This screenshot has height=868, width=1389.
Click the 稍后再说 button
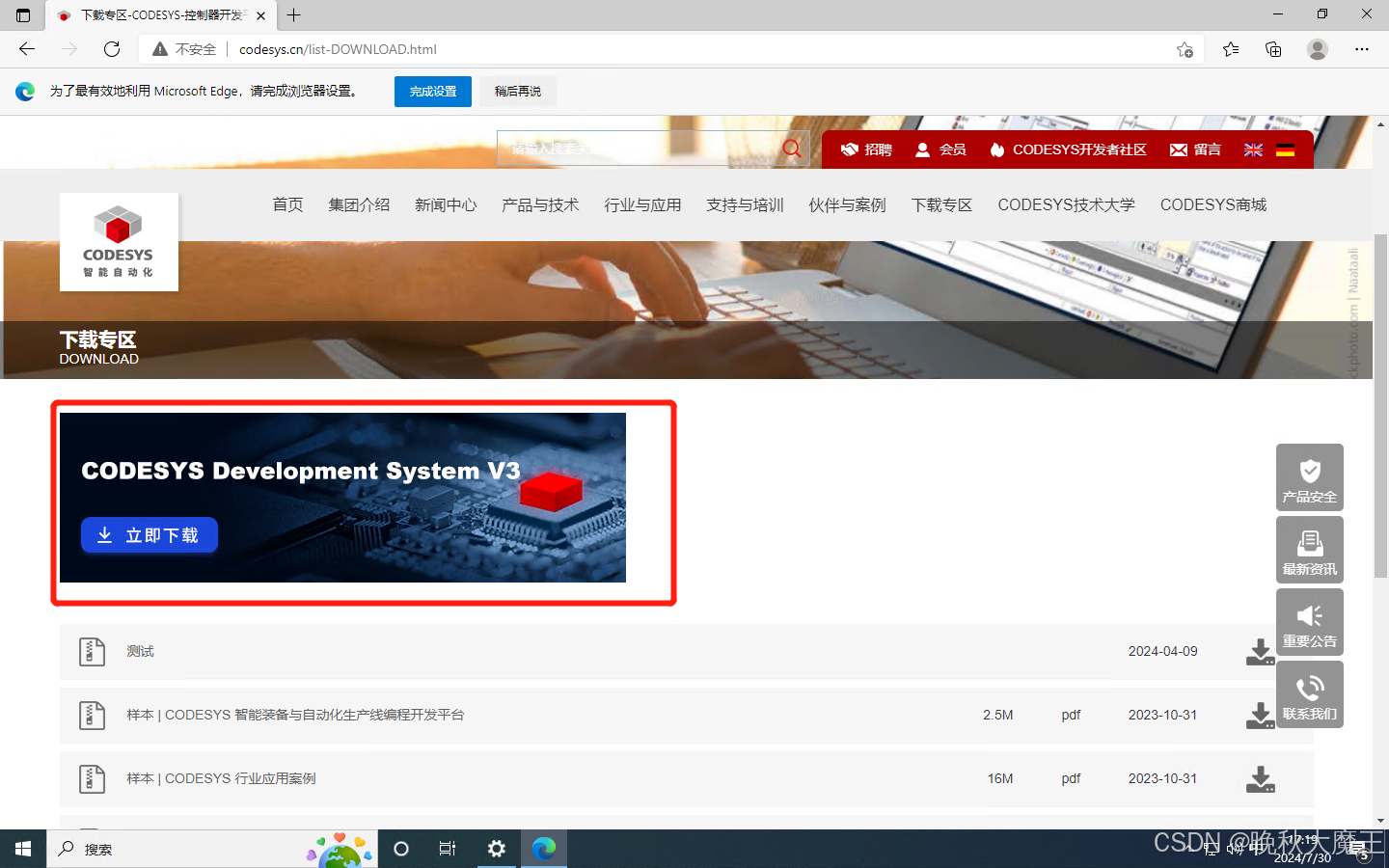point(518,92)
